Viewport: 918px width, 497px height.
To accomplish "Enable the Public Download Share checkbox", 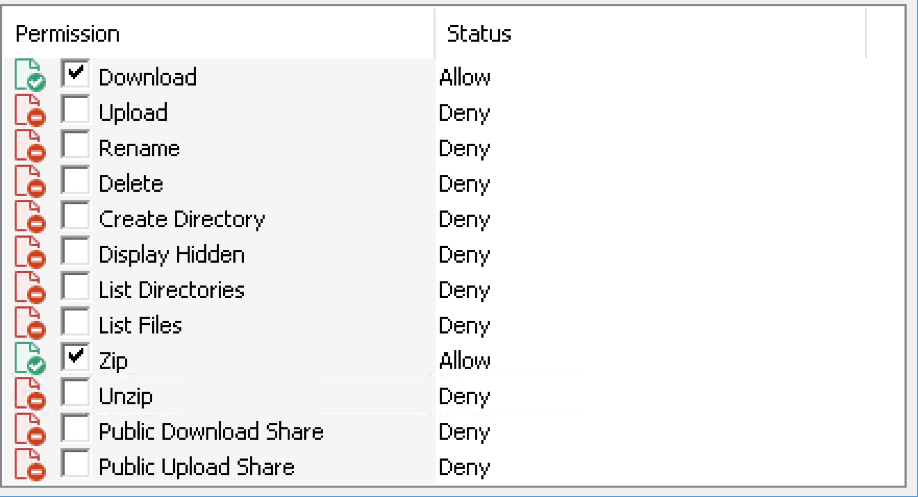I will coord(75,428).
